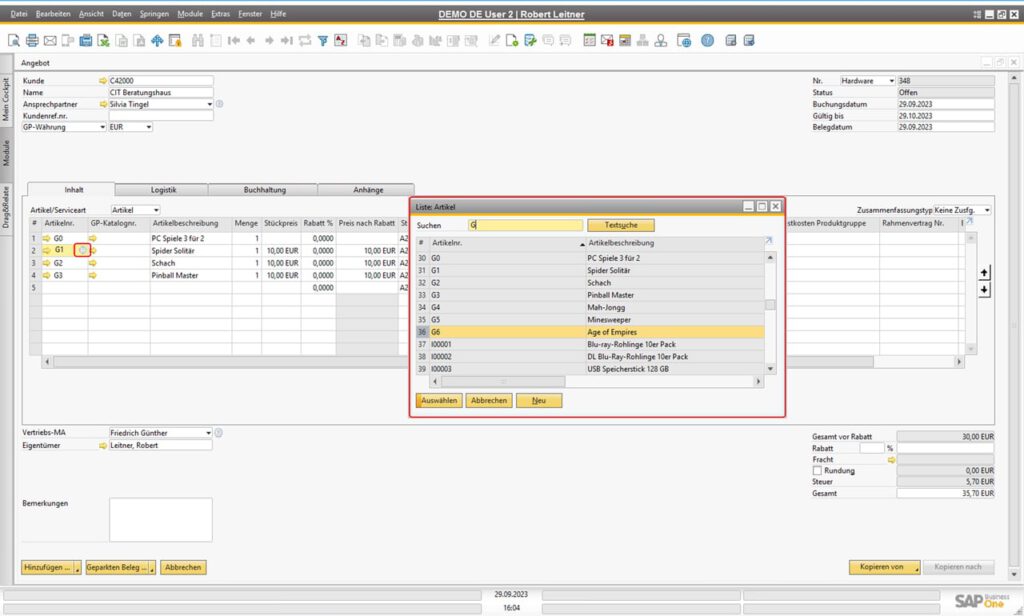1024x616 pixels.
Task: Open the Datei menu
Action: pyautogui.click(x=19, y=14)
